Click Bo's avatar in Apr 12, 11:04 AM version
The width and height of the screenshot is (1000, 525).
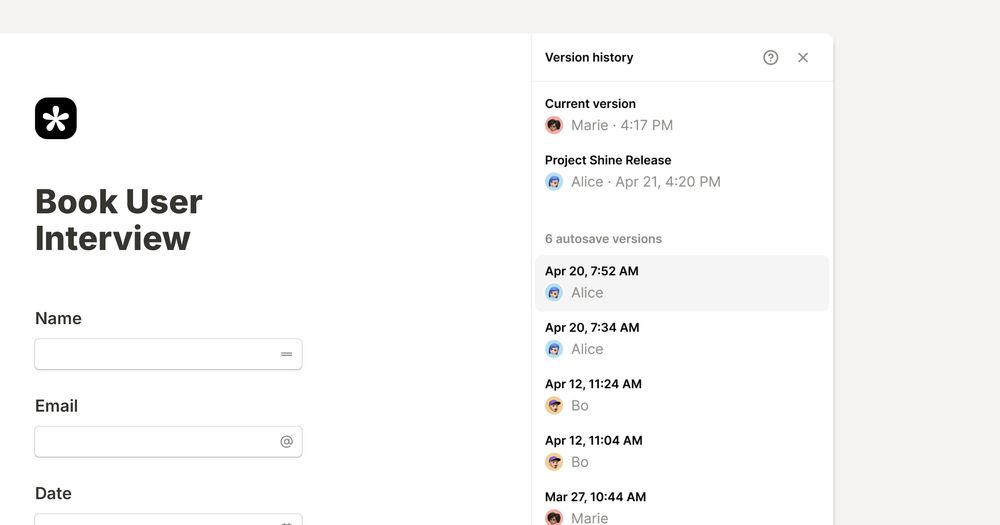pos(554,462)
